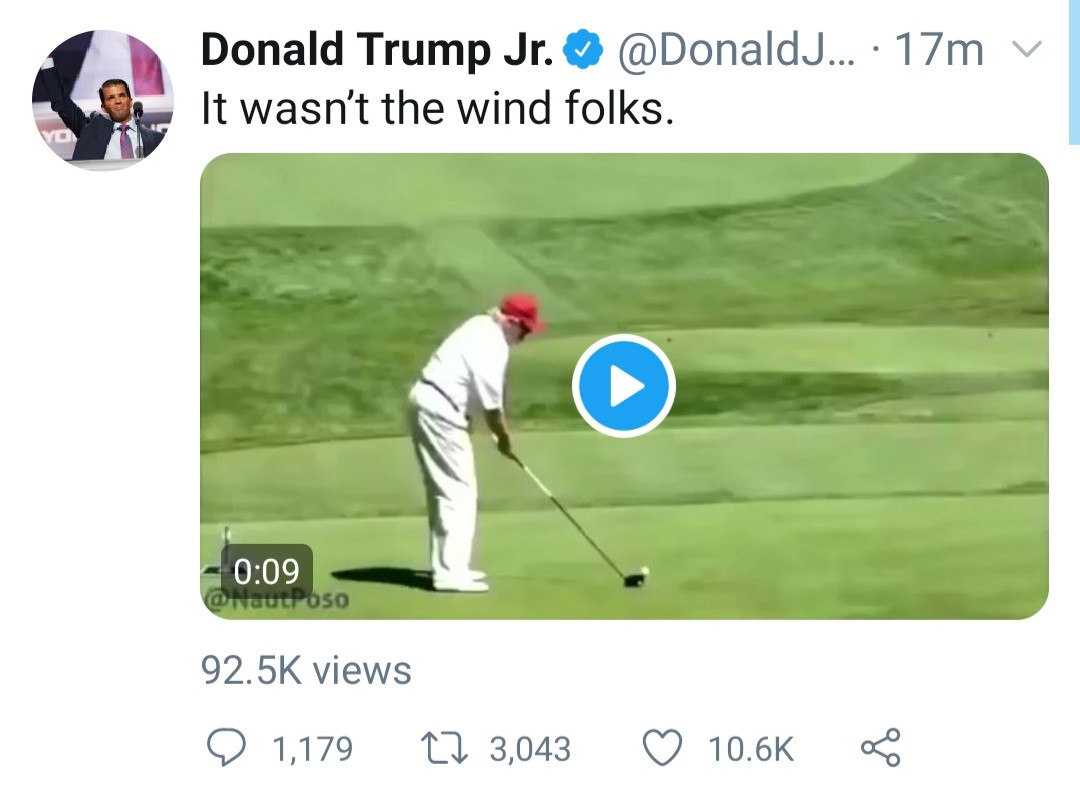Image resolution: width=1080 pixels, height=786 pixels.
Task: Click the 1,179 replies count
Action: [x=313, y=749]
